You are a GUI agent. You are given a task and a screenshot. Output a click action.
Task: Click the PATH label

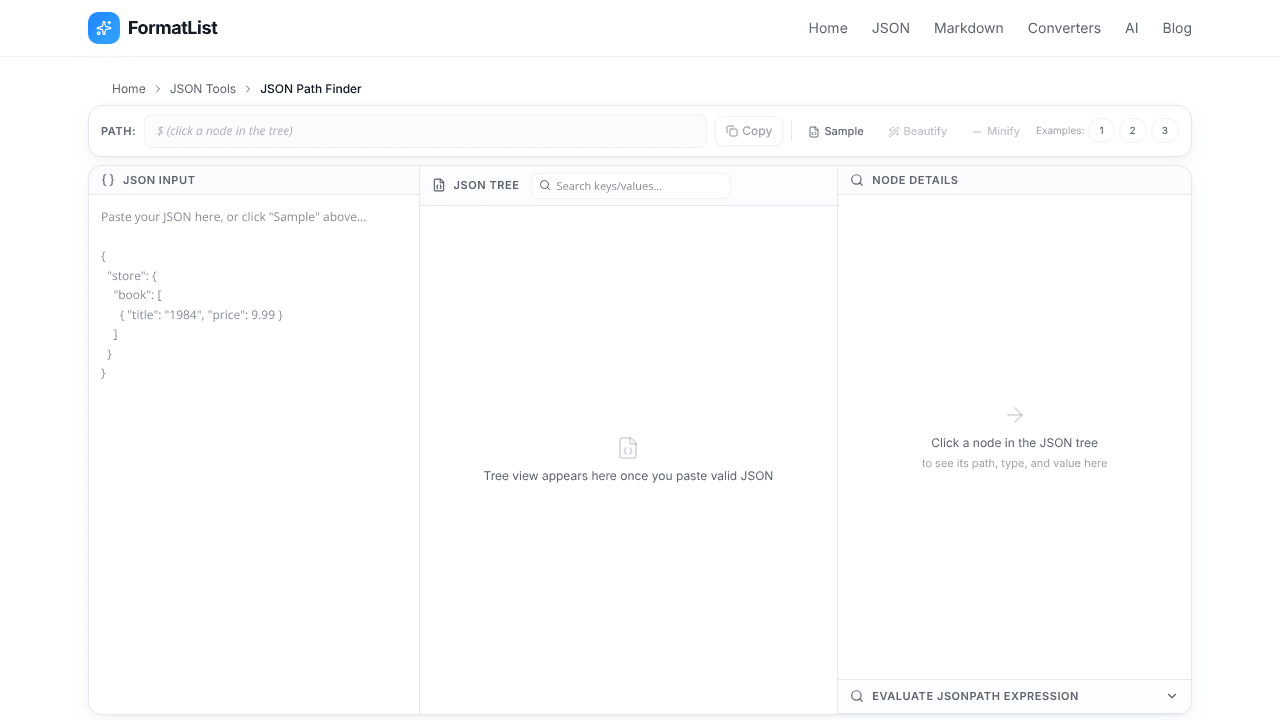pos(118,131)
